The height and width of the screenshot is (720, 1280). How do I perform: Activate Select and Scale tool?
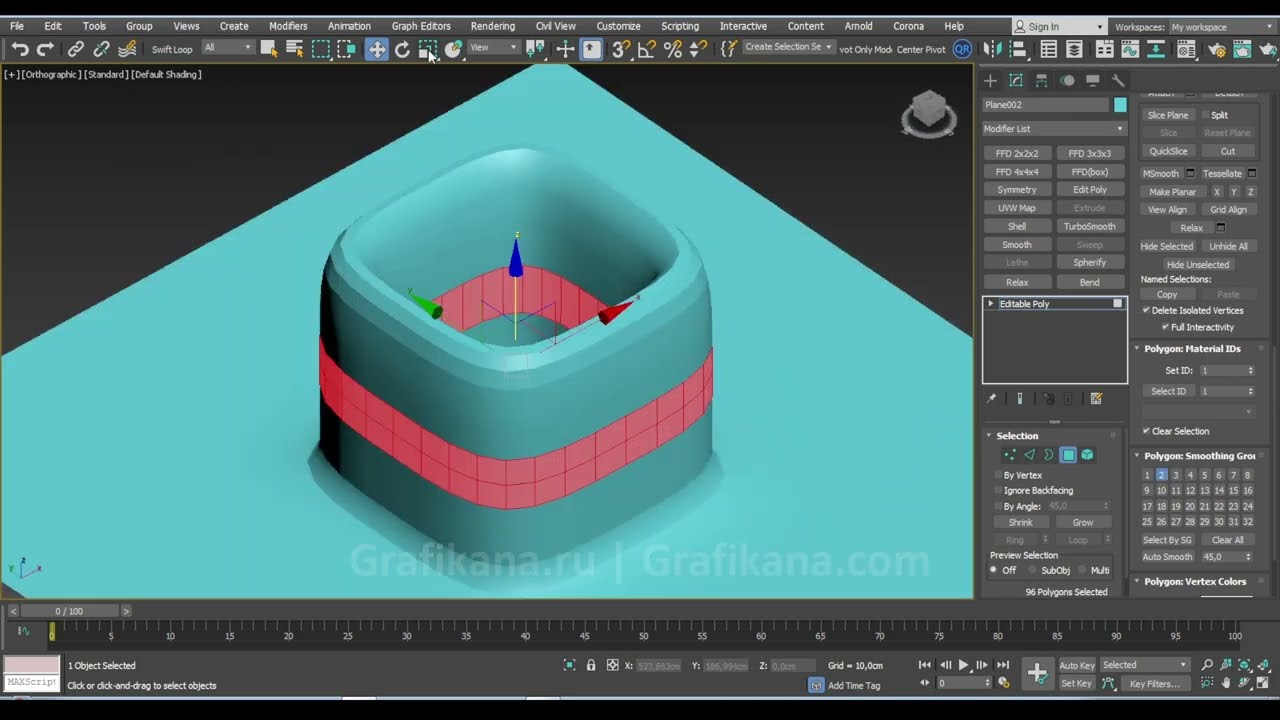click(428, 48)
